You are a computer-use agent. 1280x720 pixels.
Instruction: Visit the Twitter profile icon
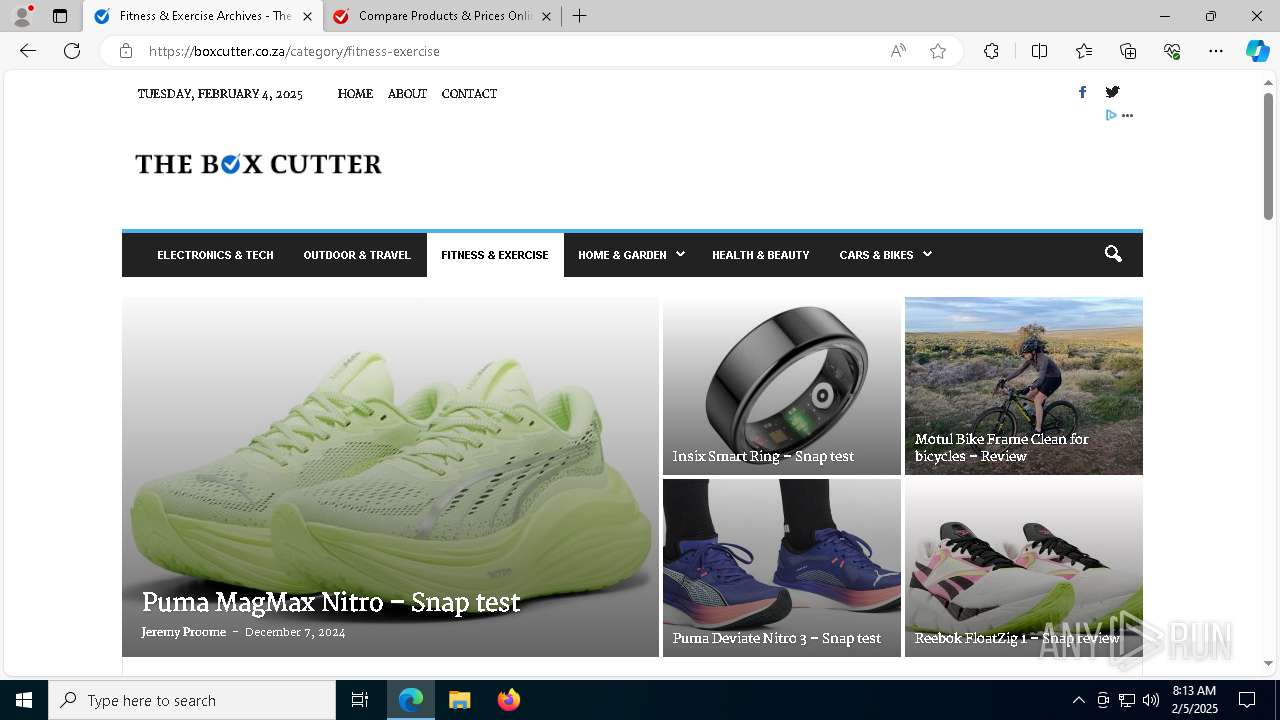1112,92
